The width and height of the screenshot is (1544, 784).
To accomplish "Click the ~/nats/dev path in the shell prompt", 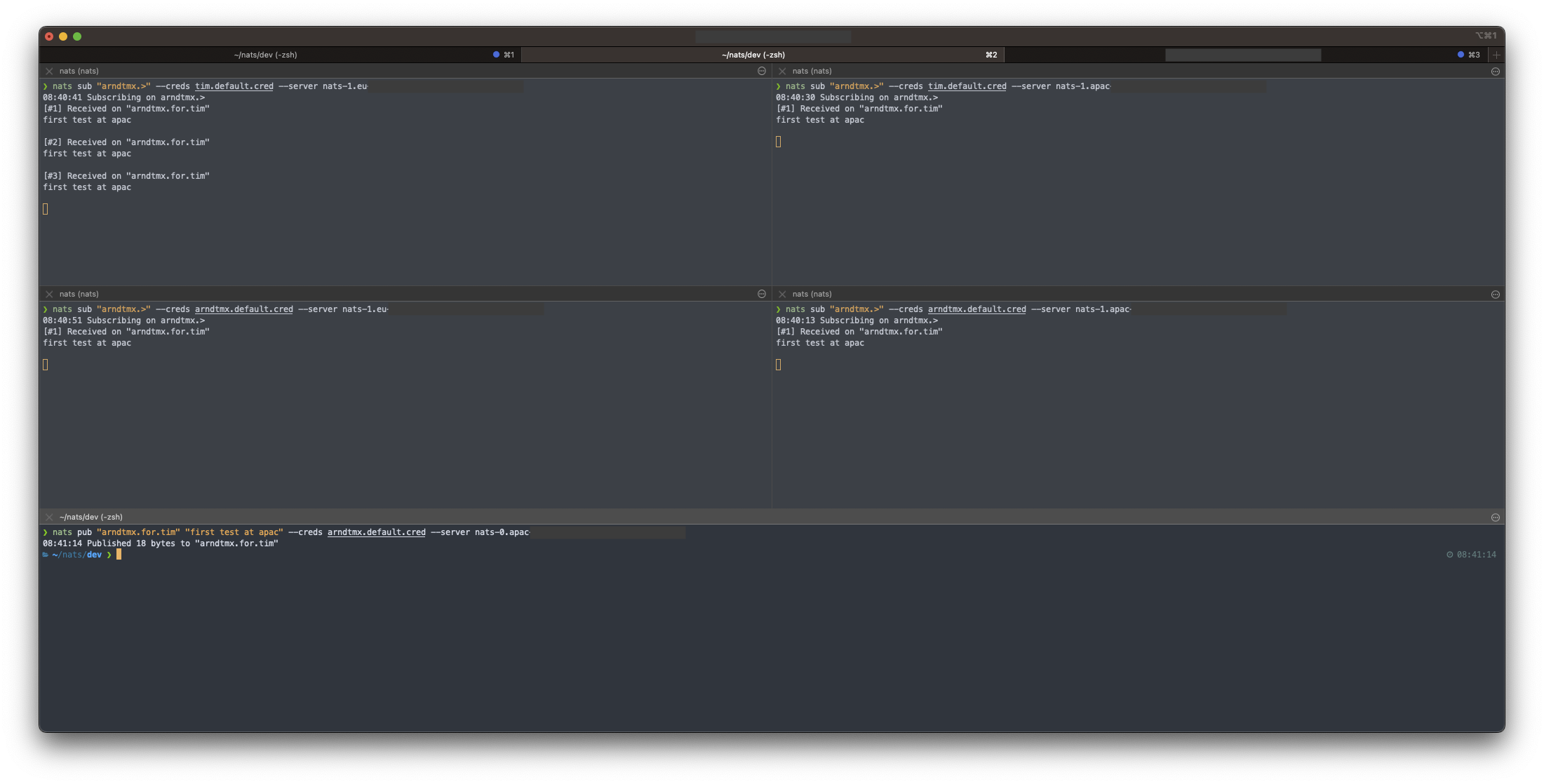I will (79, 554).
